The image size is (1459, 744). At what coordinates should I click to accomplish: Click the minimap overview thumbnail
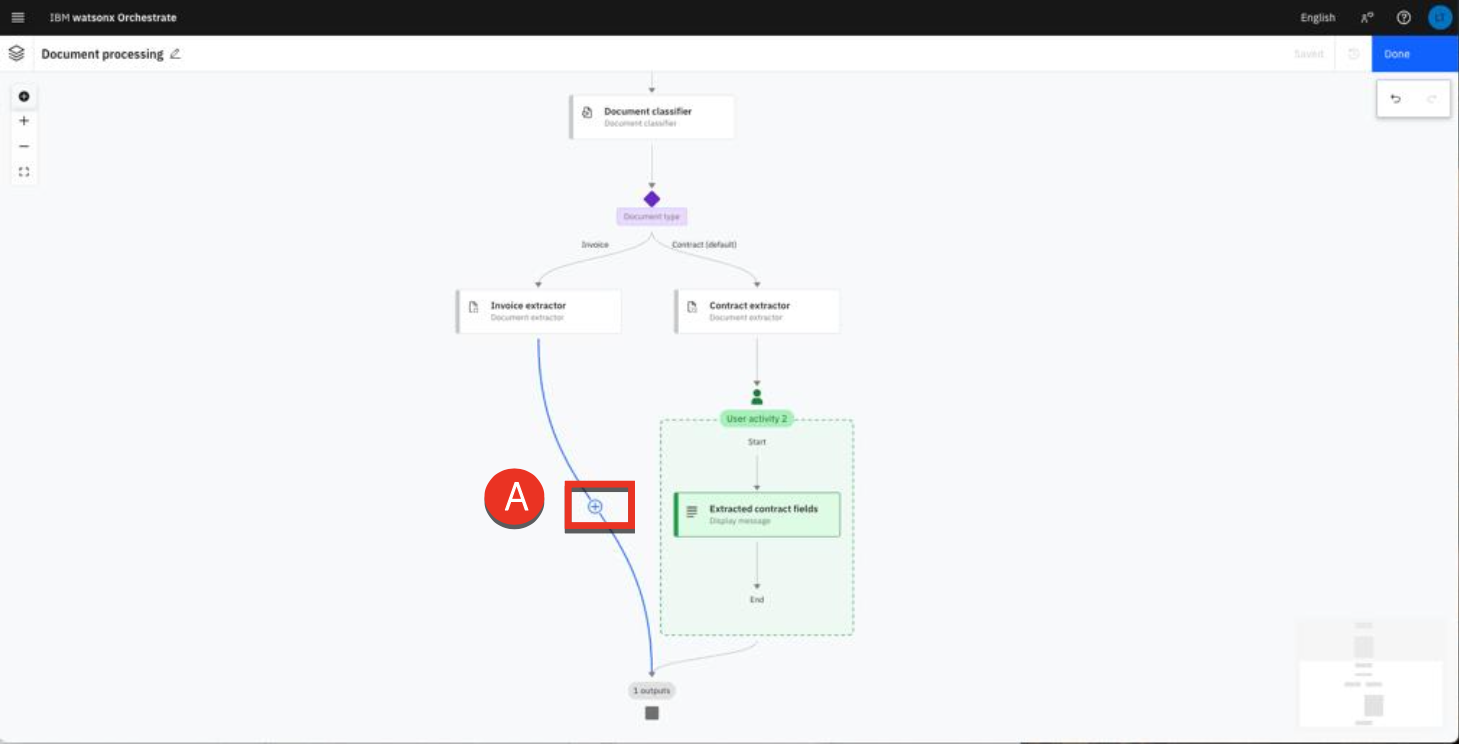coord(1370,671)
